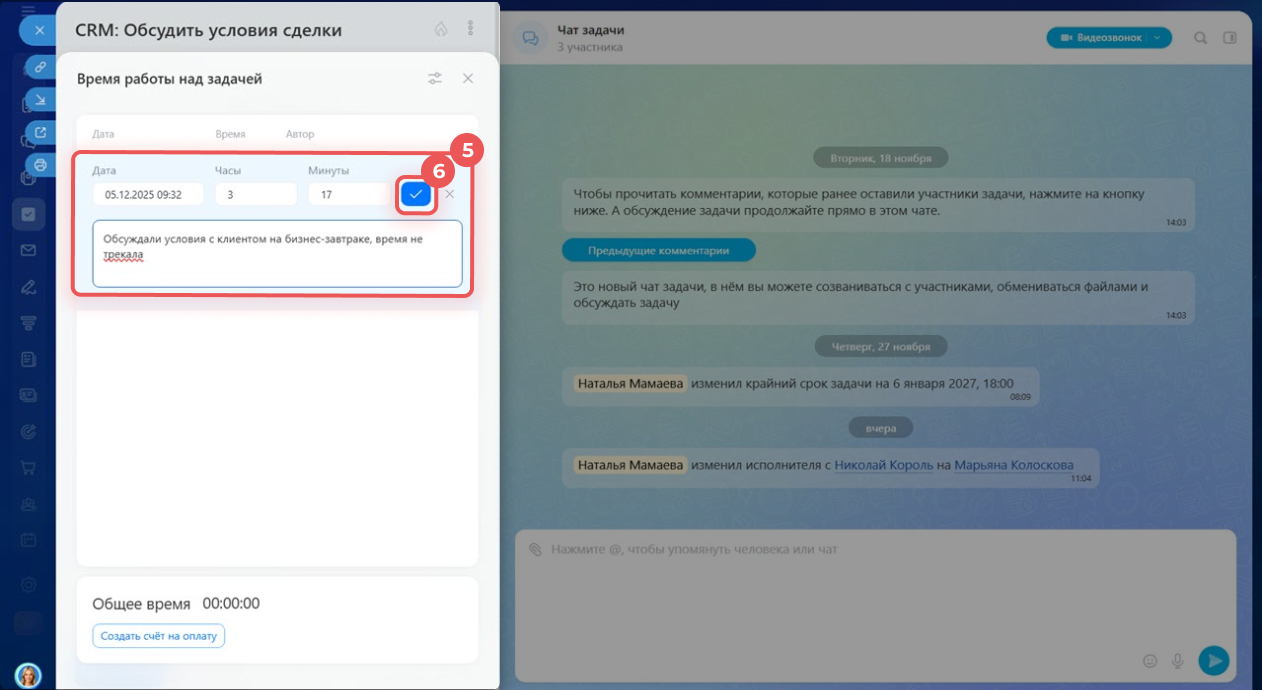Confirm time entry with blue checkmark button
The height and width of the screenshot is (690, 1262).
coord(415,194)
